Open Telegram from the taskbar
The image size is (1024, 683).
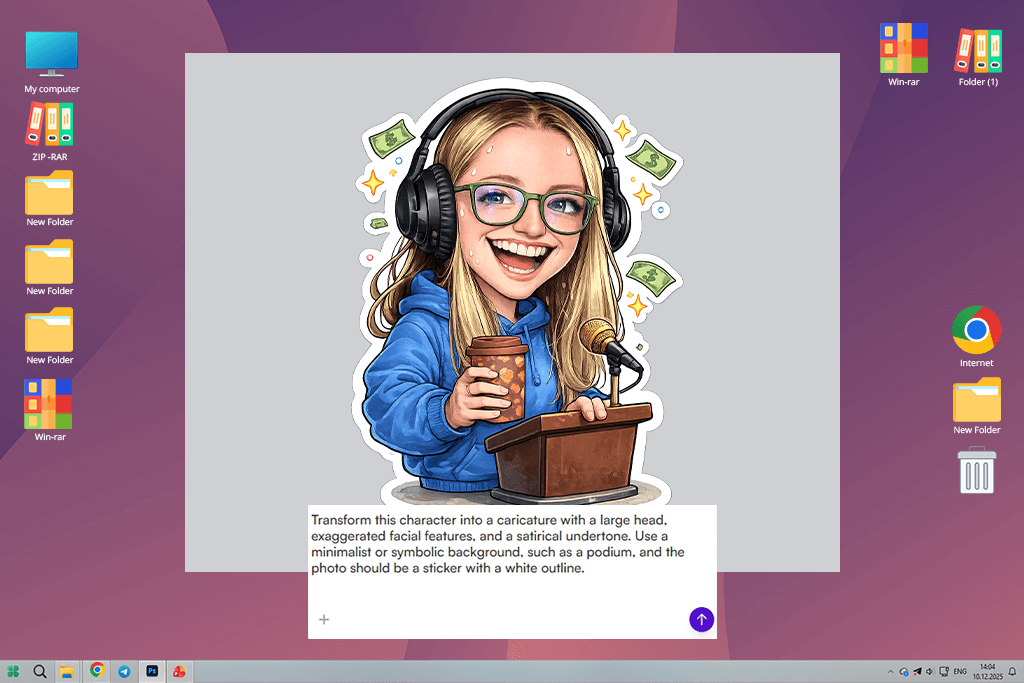[124, 671]
